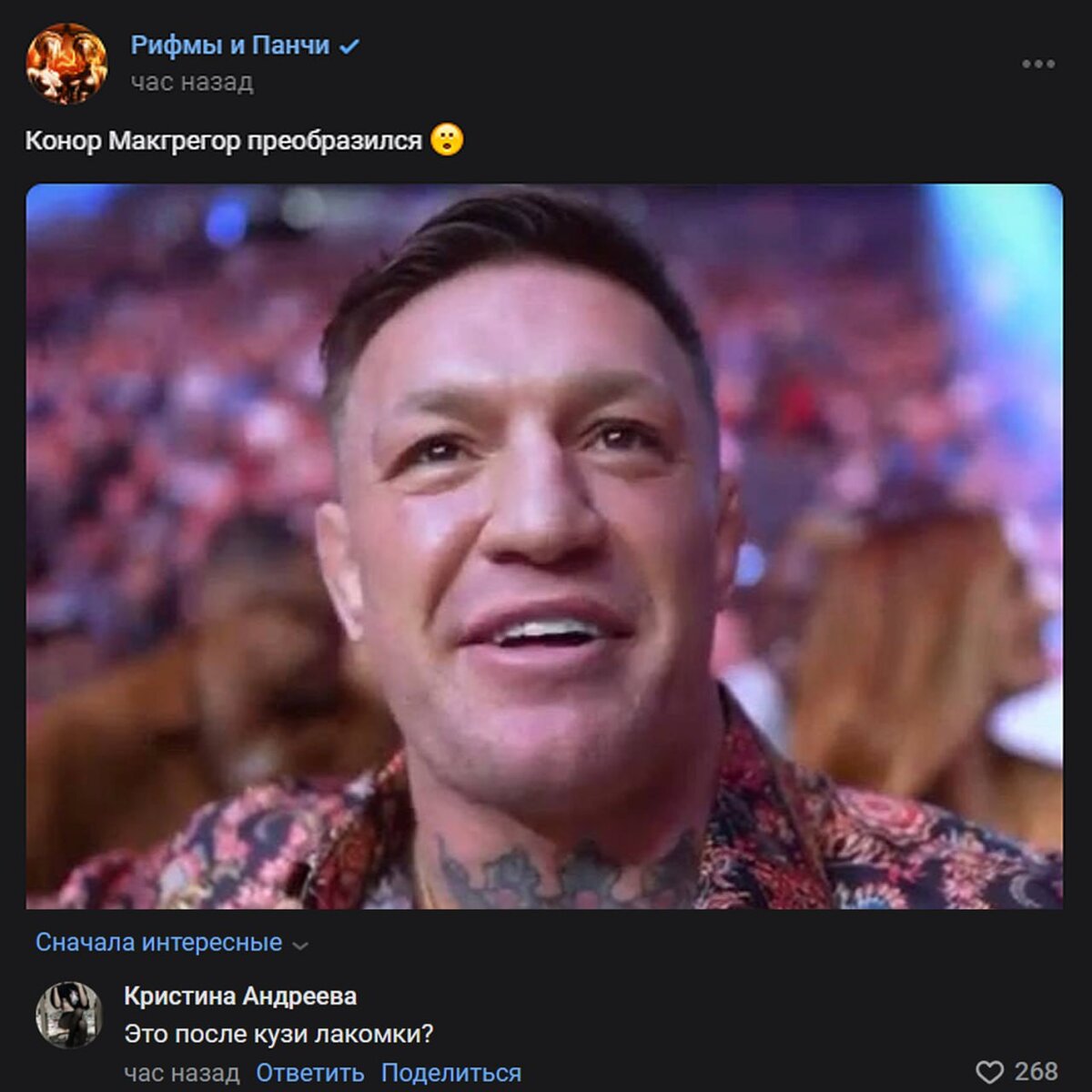Viewport: 1092px width, 1092px height.
Task: Click the chevron next to Сначала интересные
Action: 300,945
